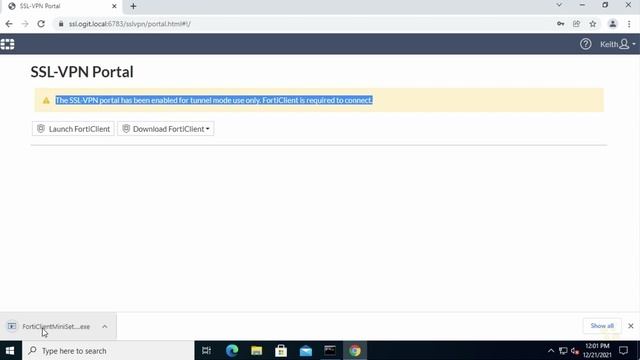Open saved passwords key icon

tap(560, 24)
